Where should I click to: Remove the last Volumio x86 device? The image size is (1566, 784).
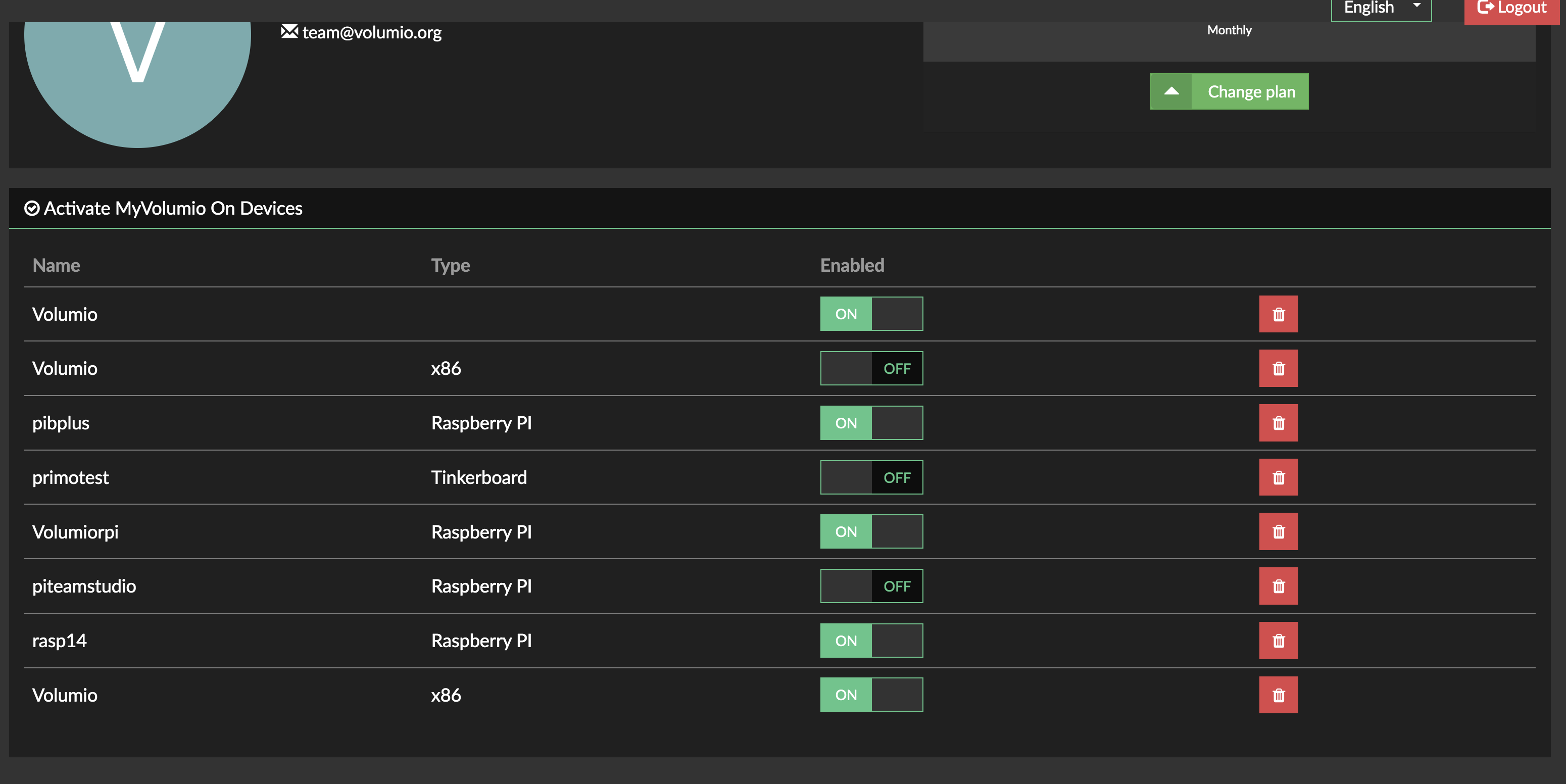click(x=1278, y=695)
